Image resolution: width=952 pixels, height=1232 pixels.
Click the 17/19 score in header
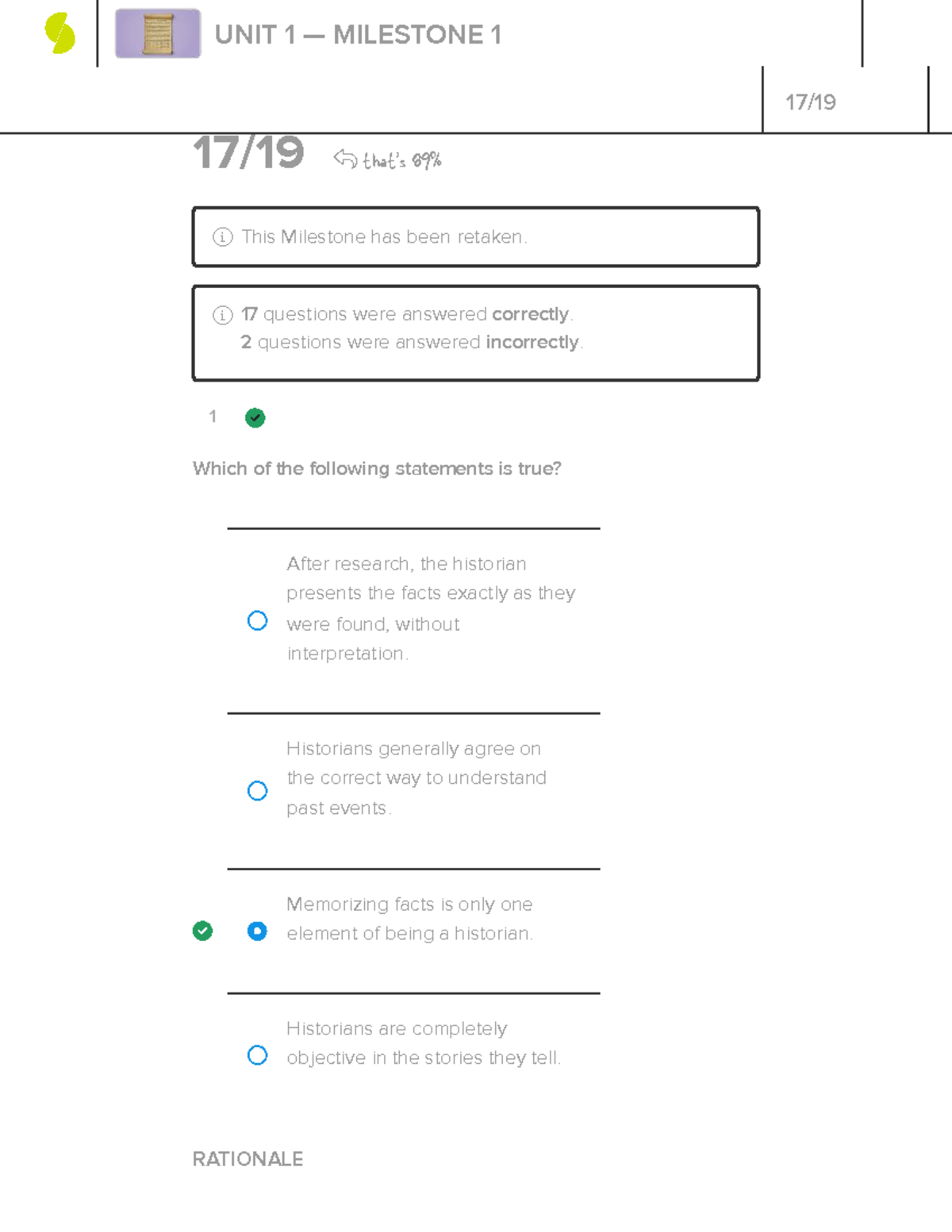pos(810,102)
